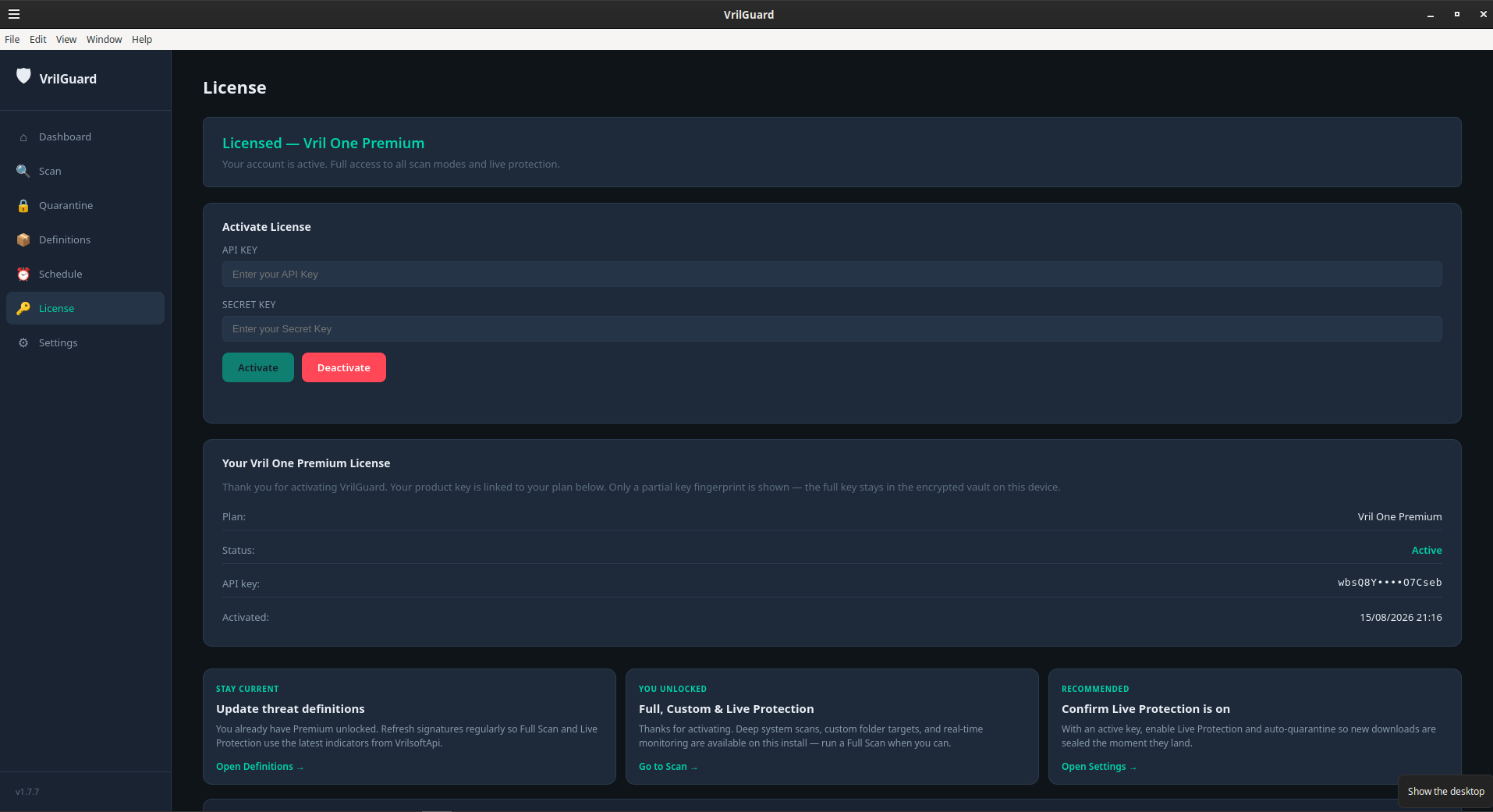Click the License page title
The height and width of the screenshot is (812, 1493).
tap(234, 88)
